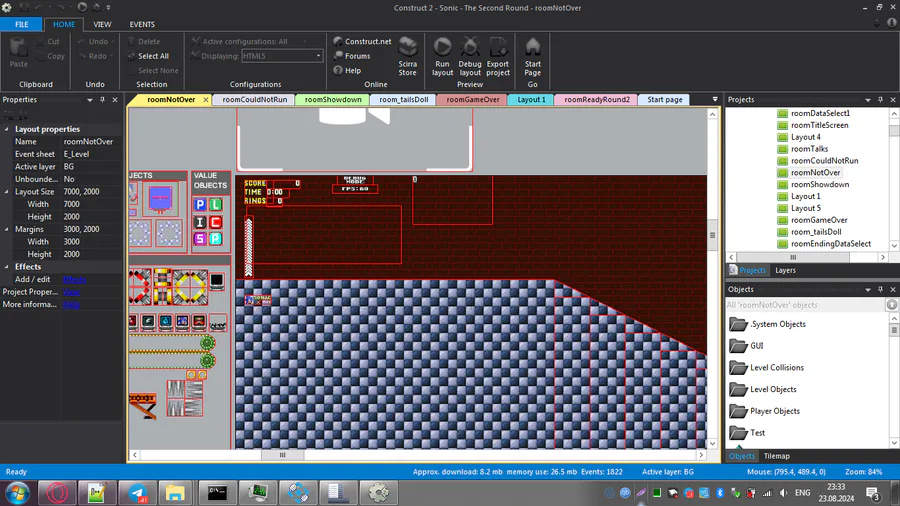Image resolution: width=900 pixels, height=506 pixels.
Task: Open Opera browser from taskbar
Action: pos(57,493)
